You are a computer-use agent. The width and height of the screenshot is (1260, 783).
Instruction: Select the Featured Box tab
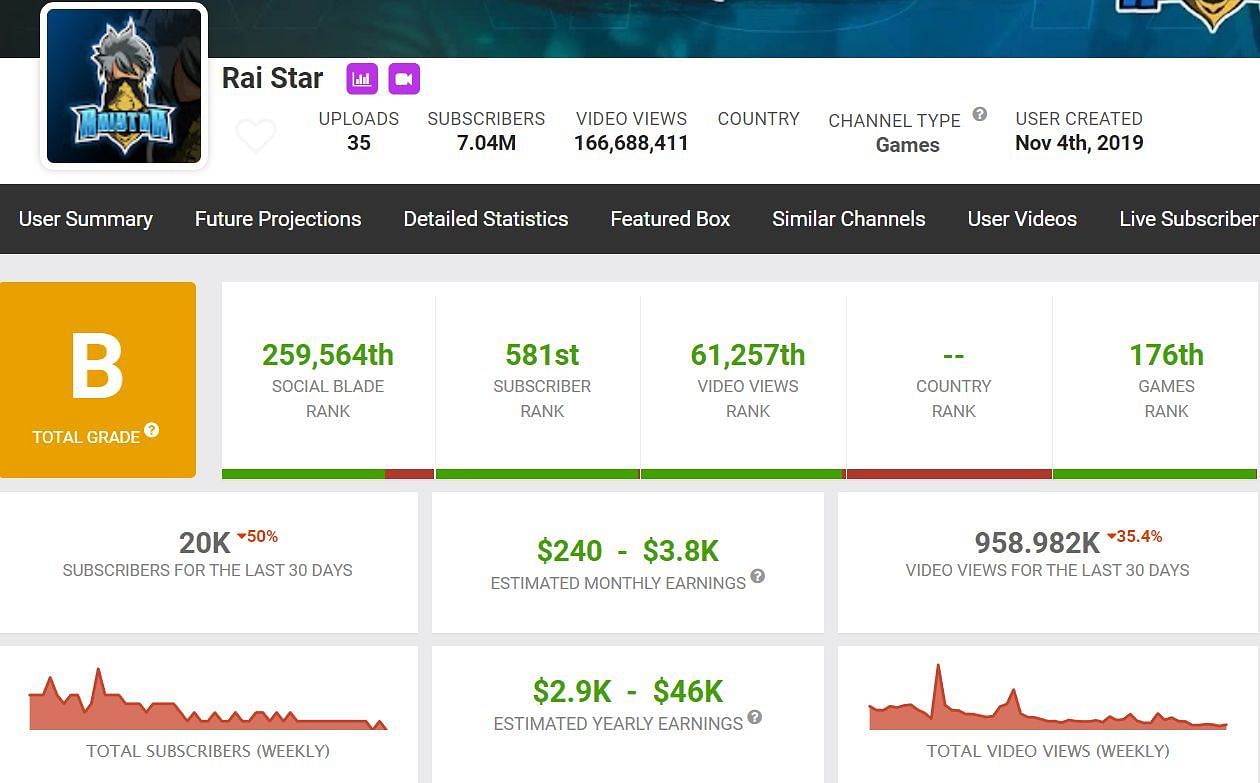(670, 219)
